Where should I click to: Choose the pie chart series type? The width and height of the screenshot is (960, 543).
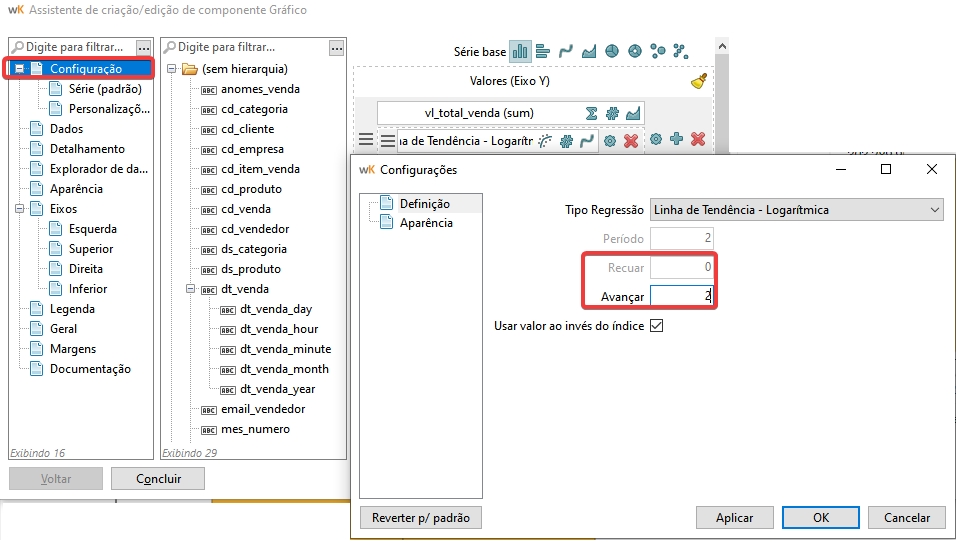pos(611,52)
